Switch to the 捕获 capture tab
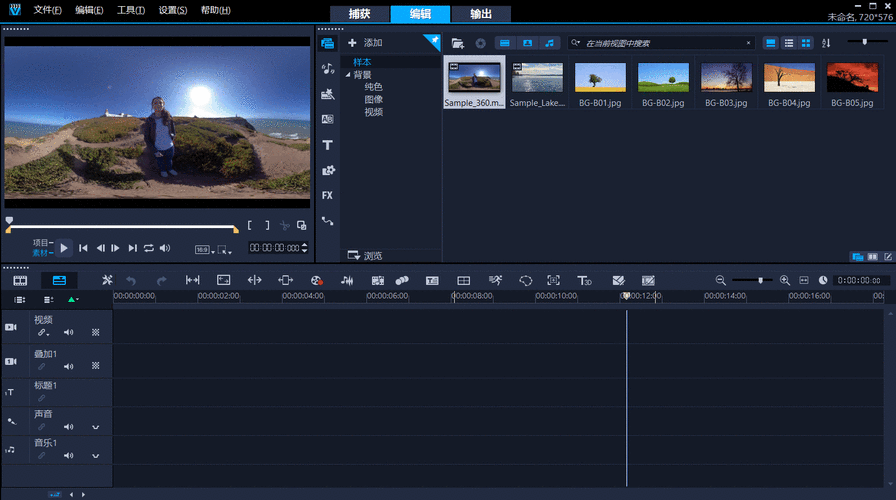The image size is (896, 500). click(x=359, y=14)
